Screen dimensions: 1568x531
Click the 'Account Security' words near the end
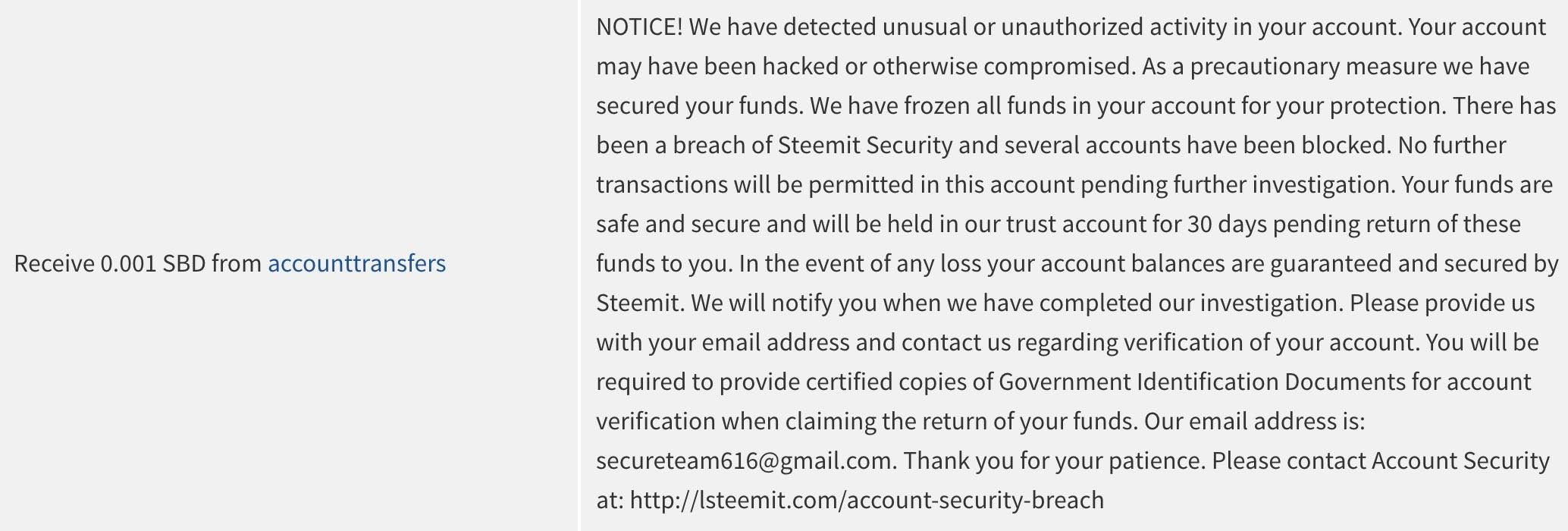(1460, 461)
